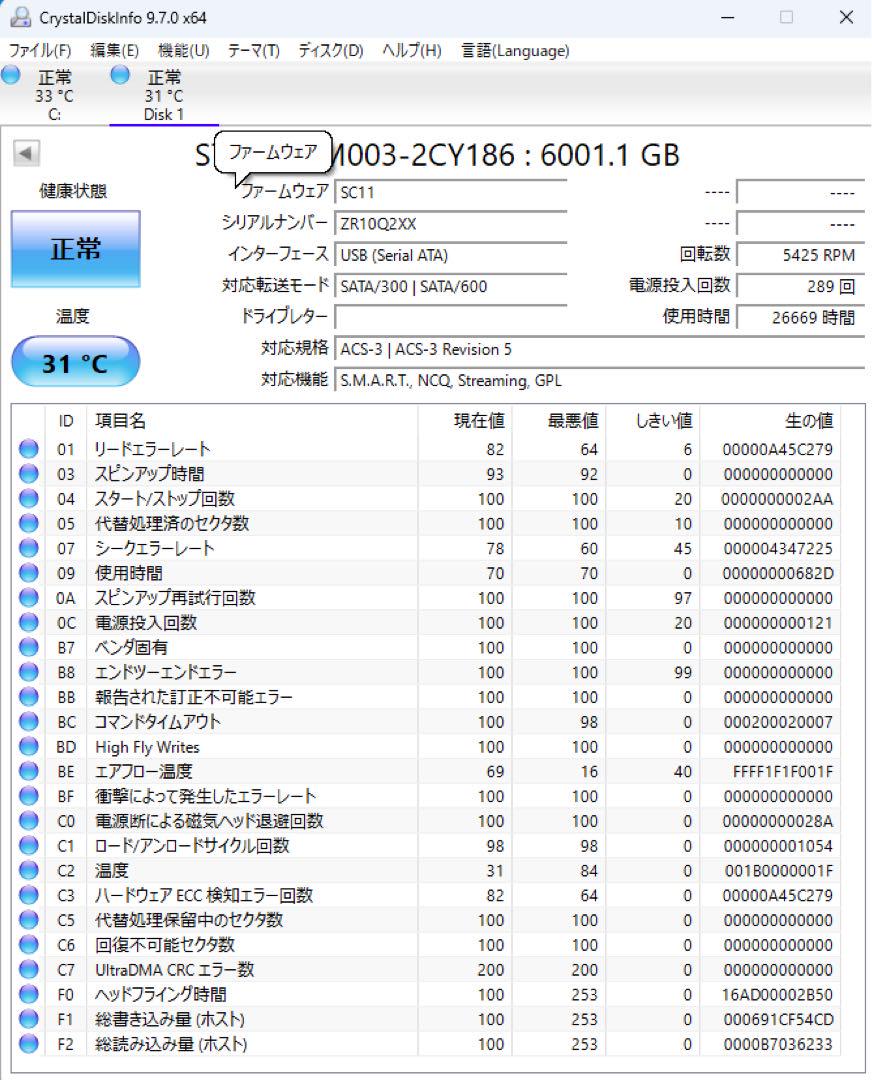Click the status dot for 代替処理保留中のセクタ数
This screenshot has height=1080, width=872.
point(29,920)
